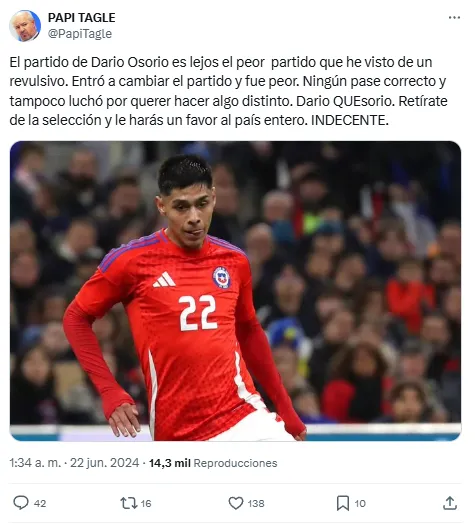
Task: Click the 10 bookmarks count
Action: [360, 503]
